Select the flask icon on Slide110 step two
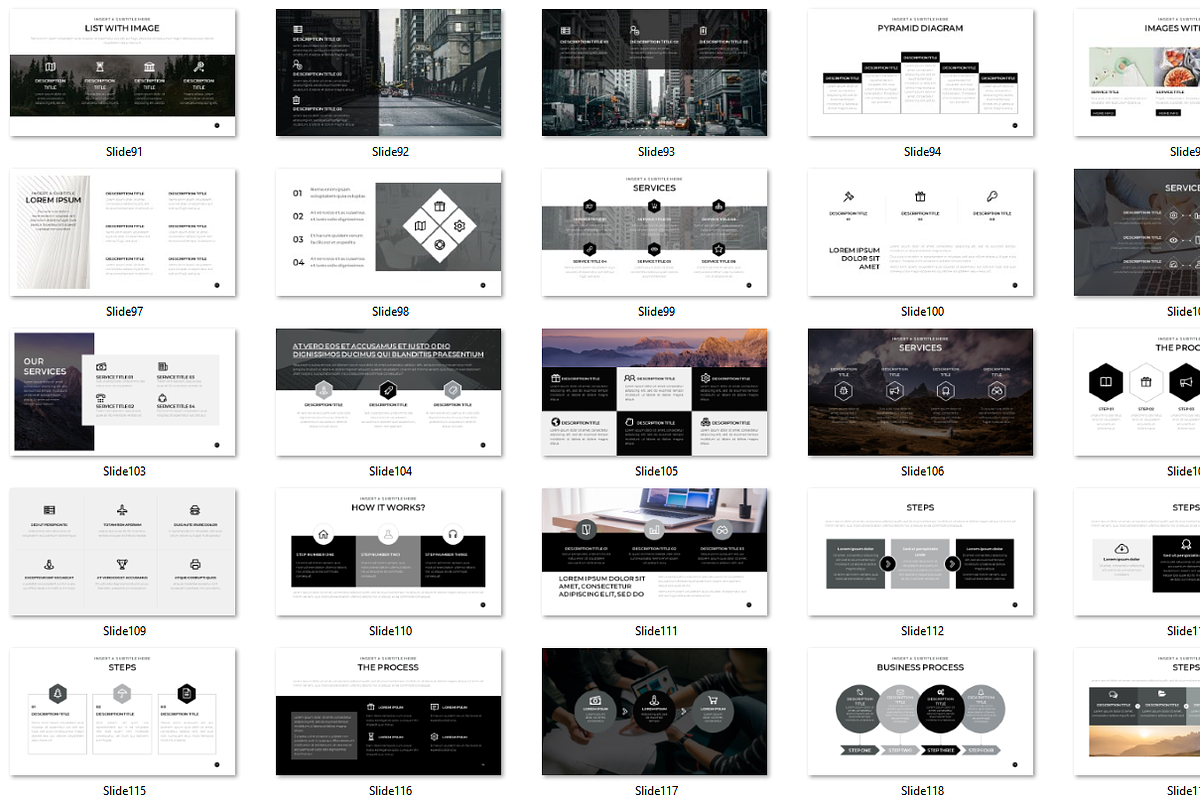The height and width of the screenshot is (800, 1200). click(388, 533)
